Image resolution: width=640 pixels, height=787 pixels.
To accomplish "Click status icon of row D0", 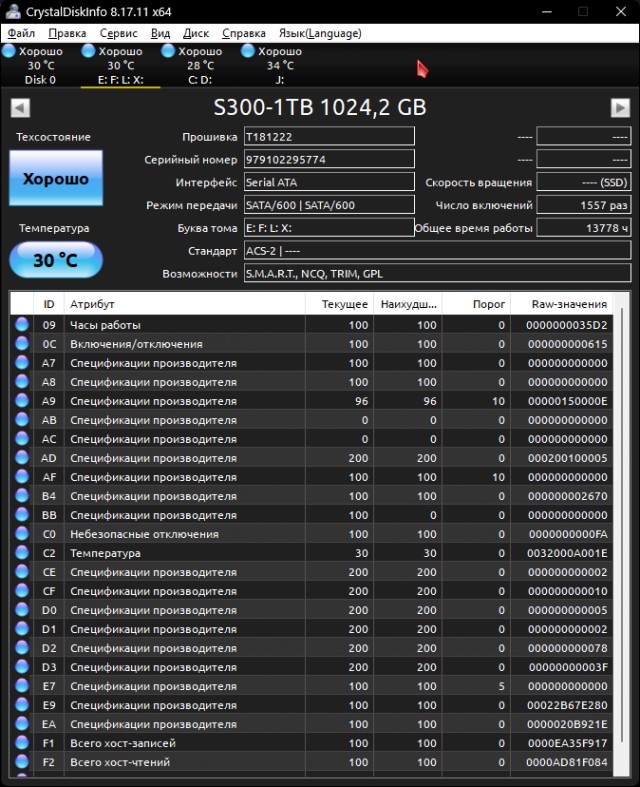I will (22, 610).
